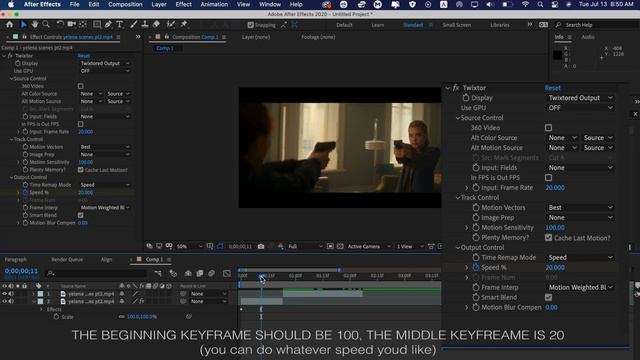640x360 pixels.
Task: Click the Search Help magnifier icon
Action: 558,25
